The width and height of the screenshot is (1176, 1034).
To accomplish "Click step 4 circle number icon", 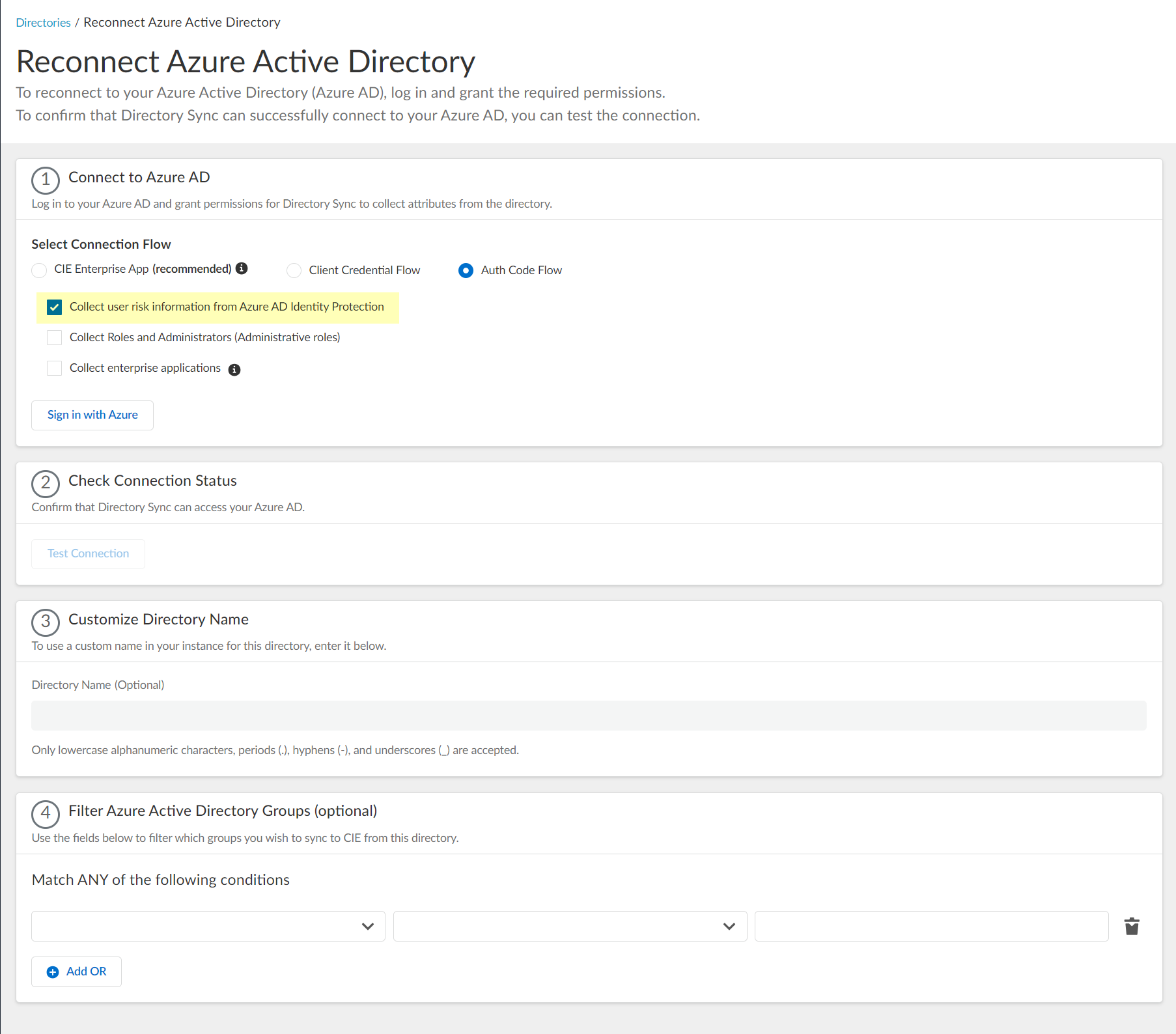I will pos(46,814).
